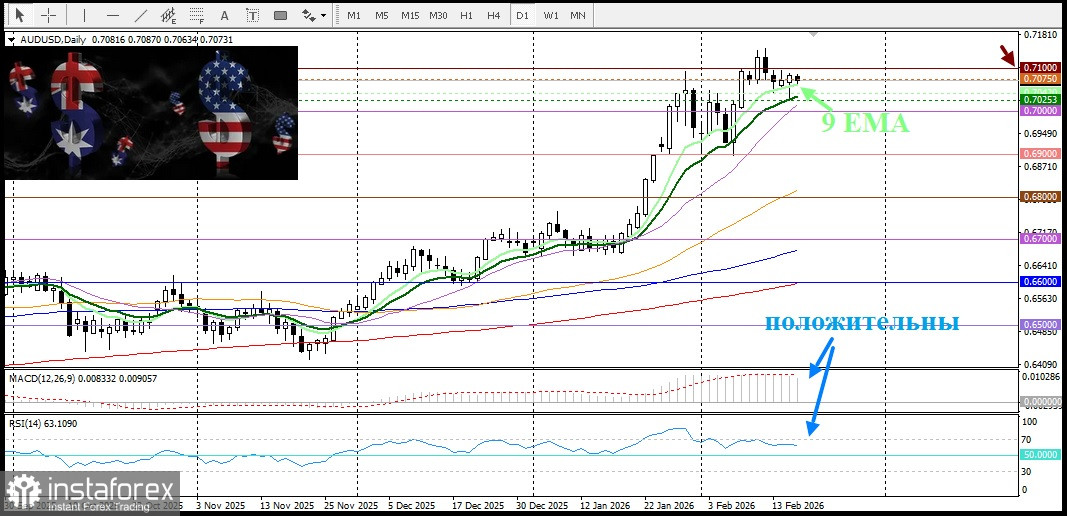
Task: Click the 30 Dec 2025 date label
Action: click(543, 506)
